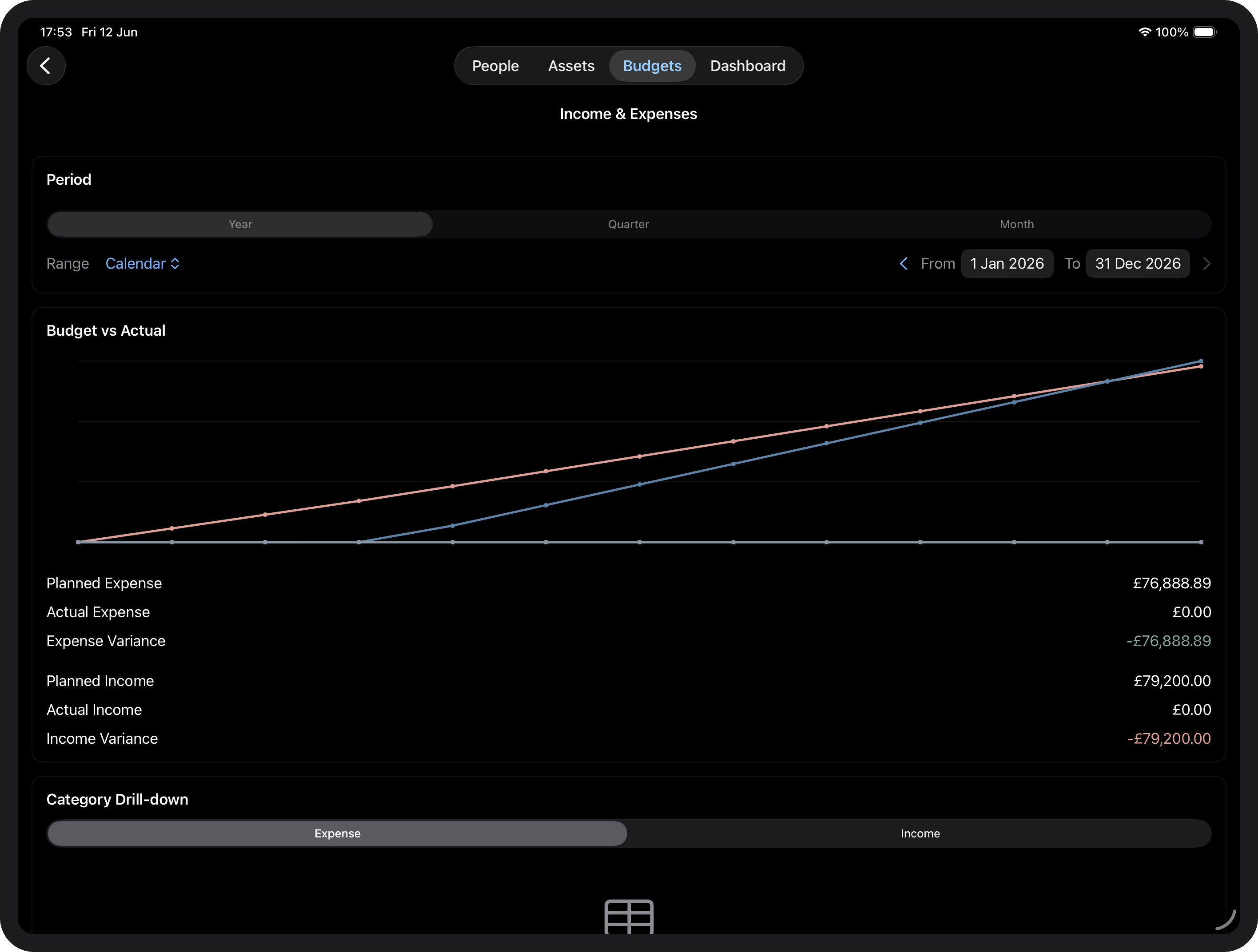Click the Planned Expense value £76,888.89
The image size is (1258, 952).
coord(1171,583)
